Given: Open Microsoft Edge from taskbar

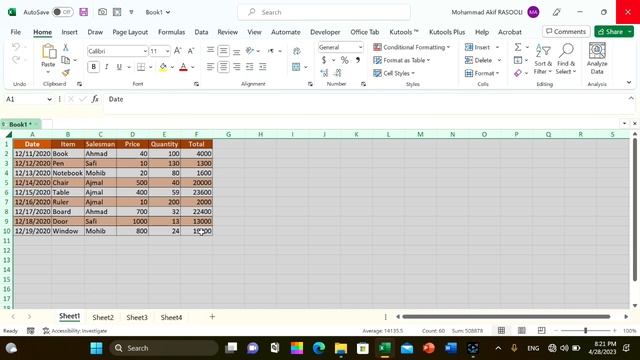Looking at the screenshot, I should 319,348.
